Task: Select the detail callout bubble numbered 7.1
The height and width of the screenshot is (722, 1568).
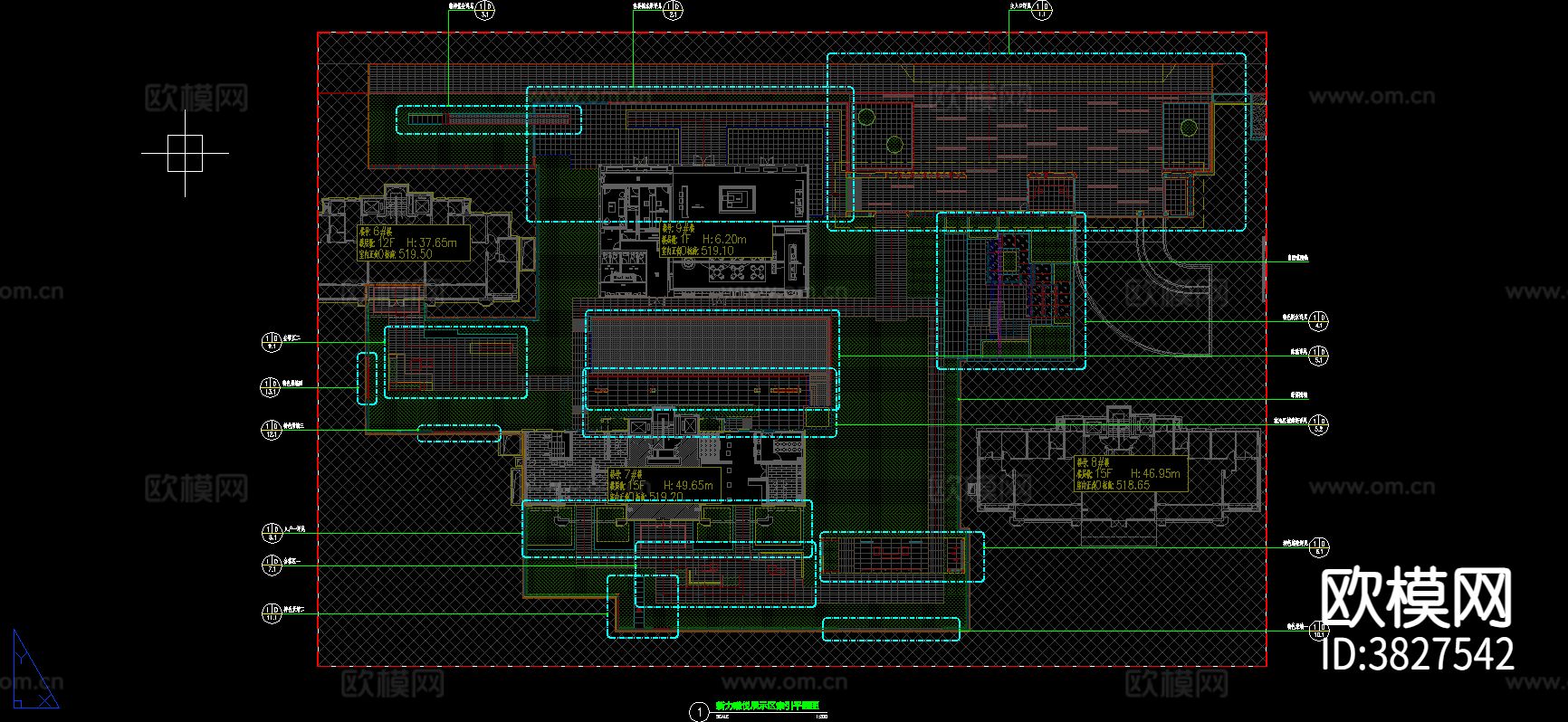Action: (272, 565)
